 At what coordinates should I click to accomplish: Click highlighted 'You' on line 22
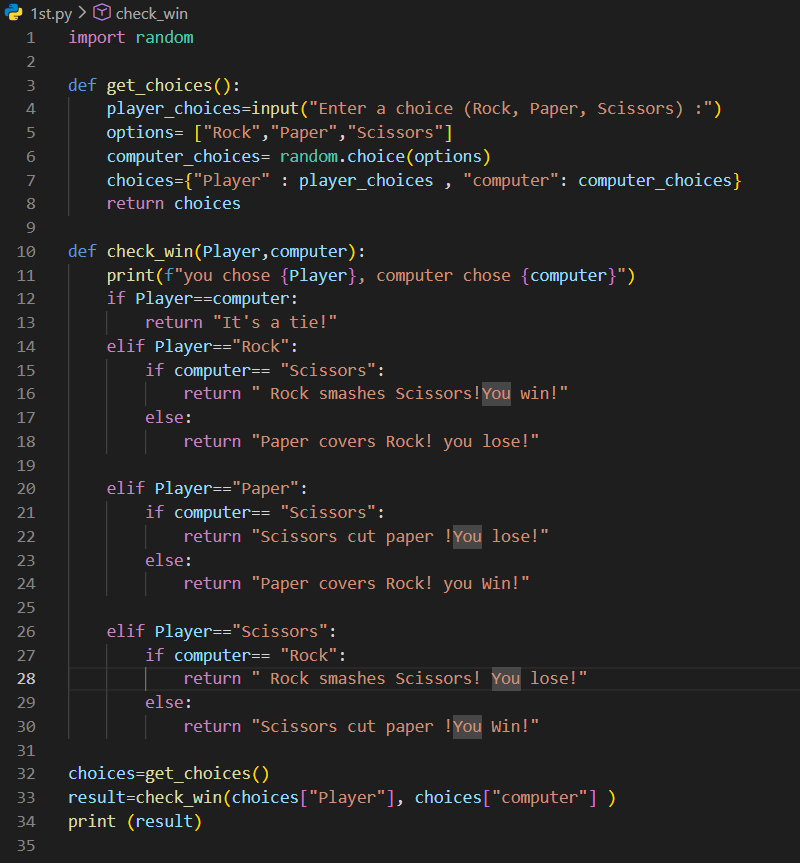(468, 537)
